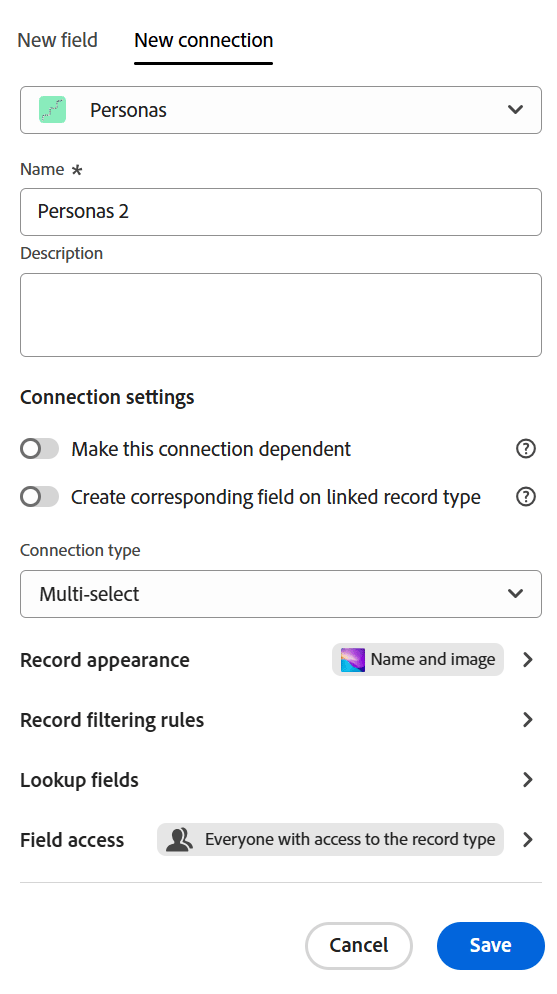The width and height of the screenshot is (557, 994).
Task: Open help icon for Create corresponding field
Action: [x=526, y=497]
